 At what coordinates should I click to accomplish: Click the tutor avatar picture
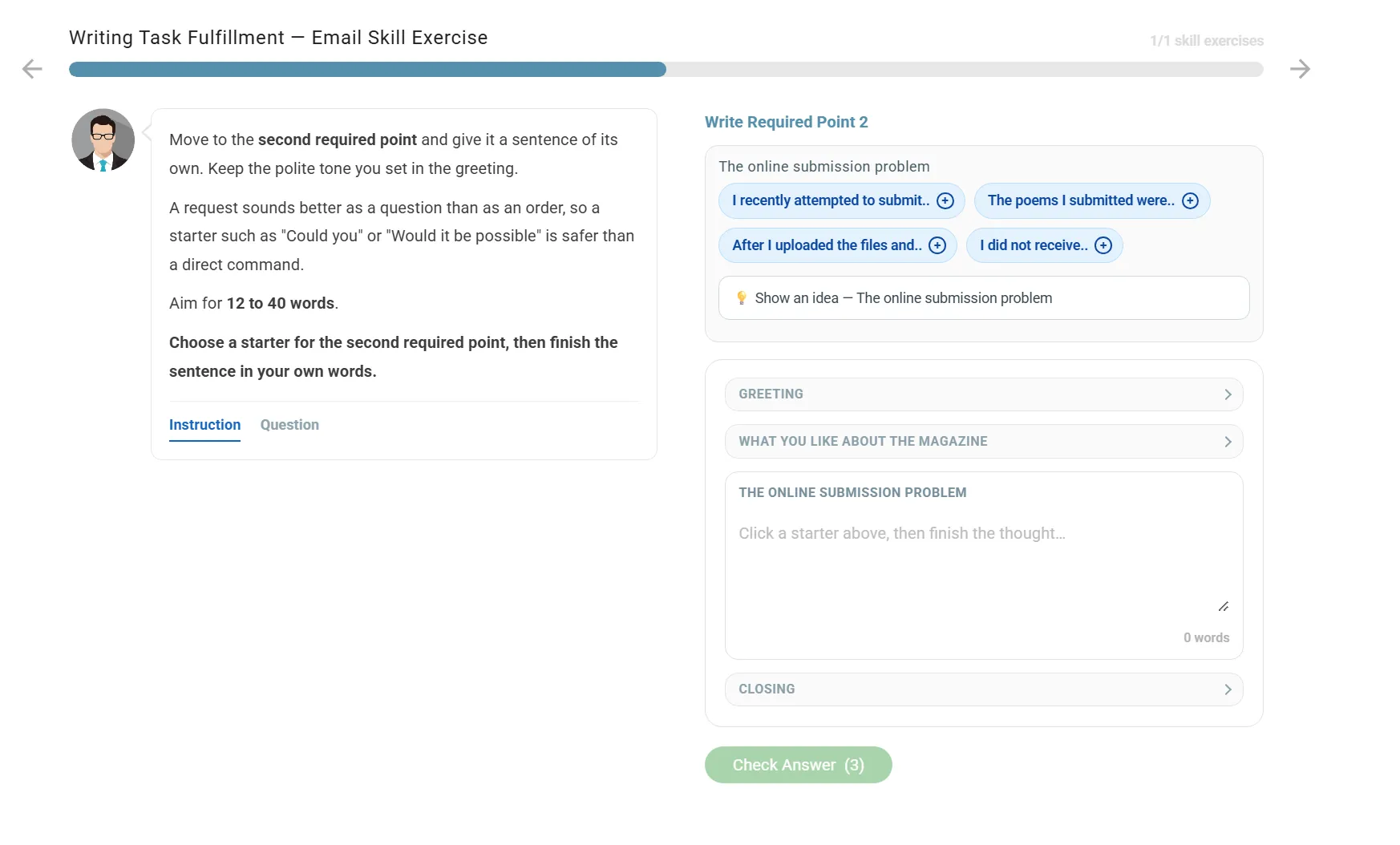tap(103, 140)
